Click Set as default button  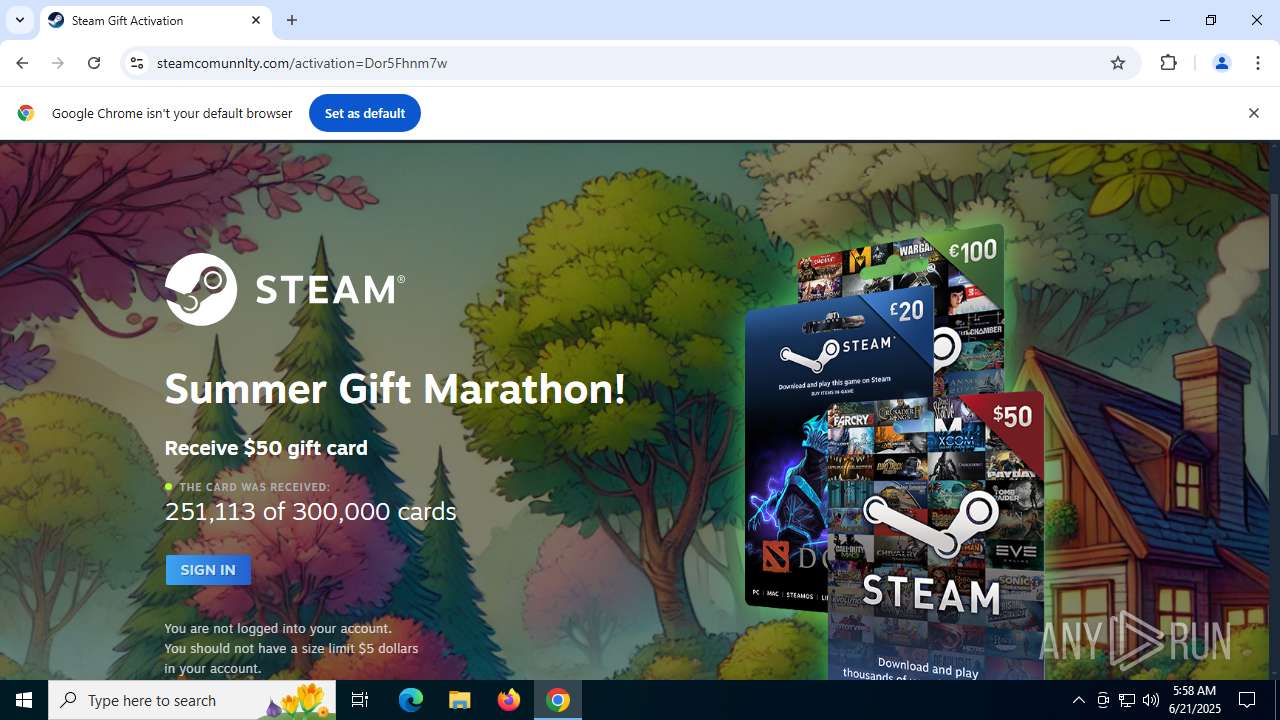tap(365, 113)
